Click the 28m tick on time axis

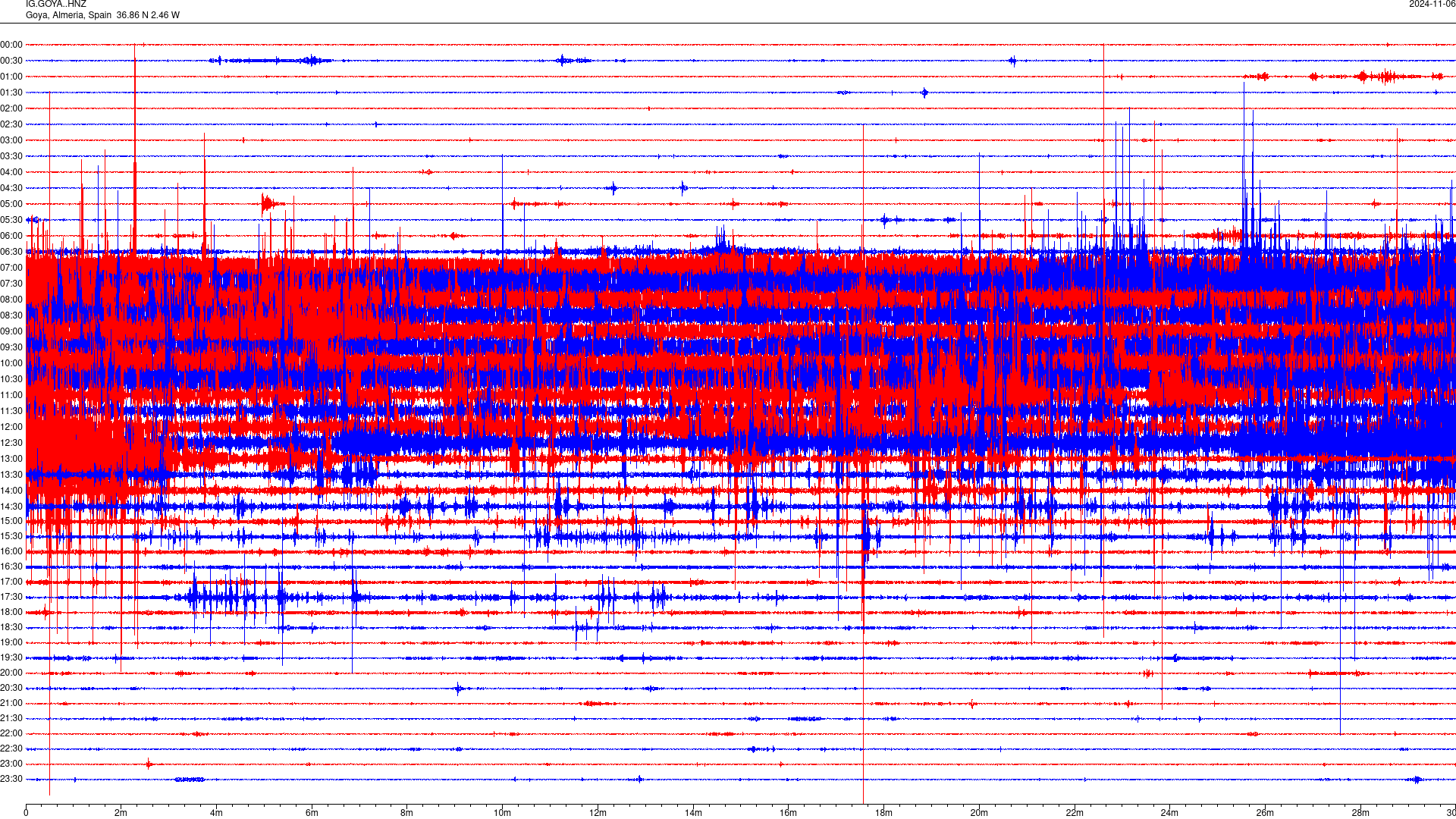click(x=1360, y=813)
